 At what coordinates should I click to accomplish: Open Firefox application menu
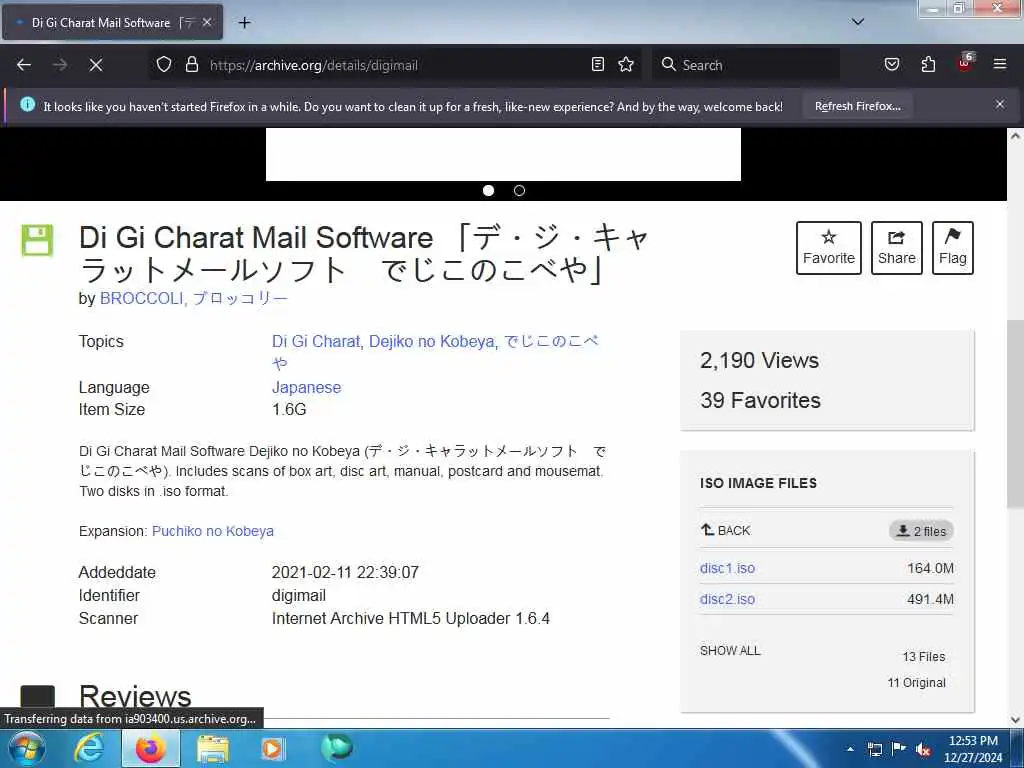click(x=1000, y=64)
